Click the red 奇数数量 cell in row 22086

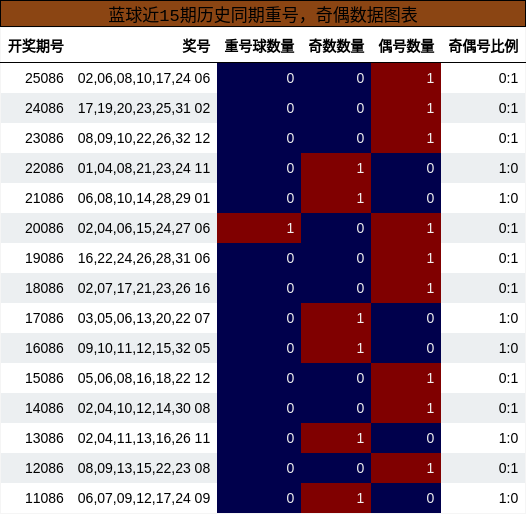[x=336, y=168]
